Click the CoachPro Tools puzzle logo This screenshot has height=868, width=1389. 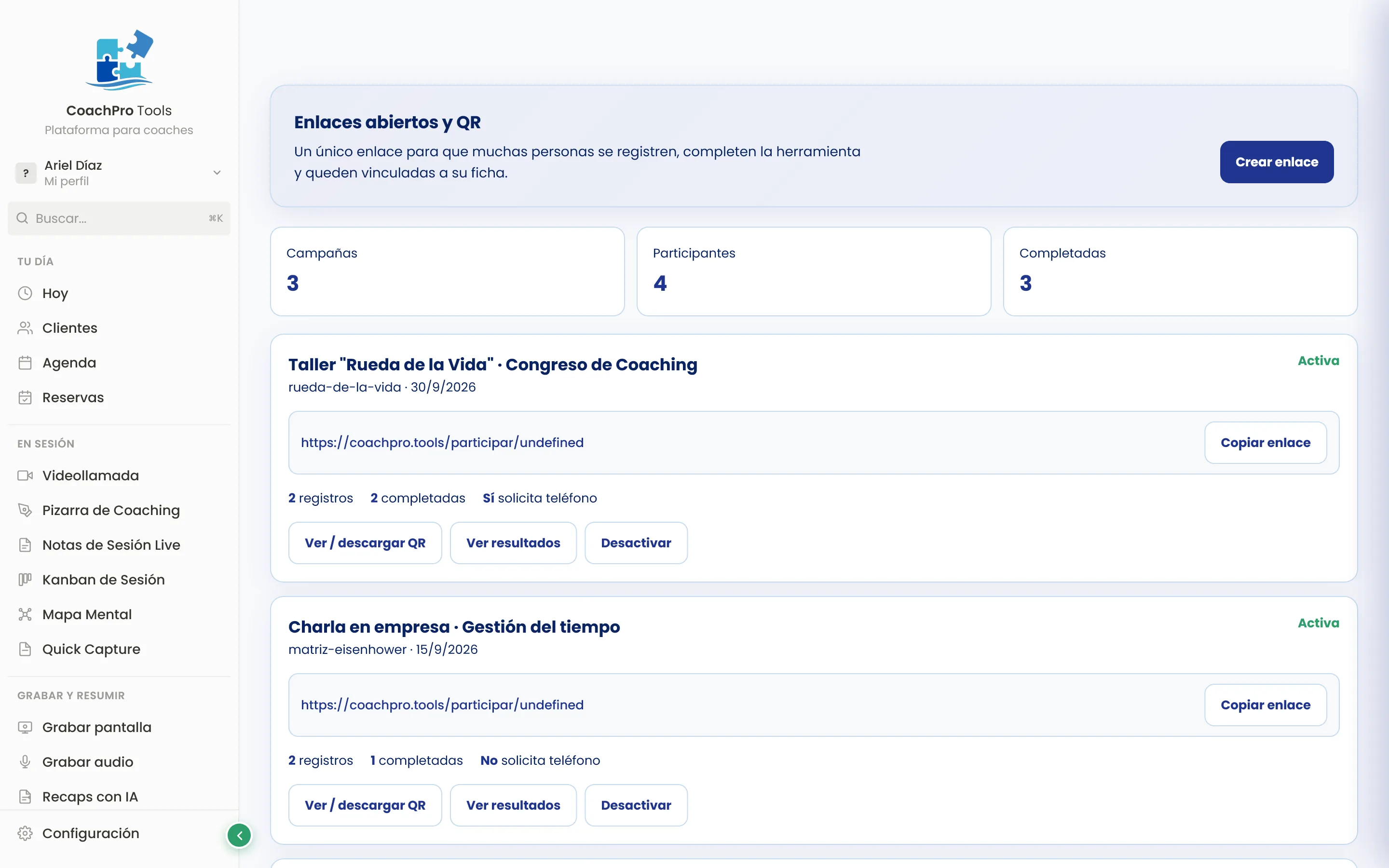pos(120,60)
